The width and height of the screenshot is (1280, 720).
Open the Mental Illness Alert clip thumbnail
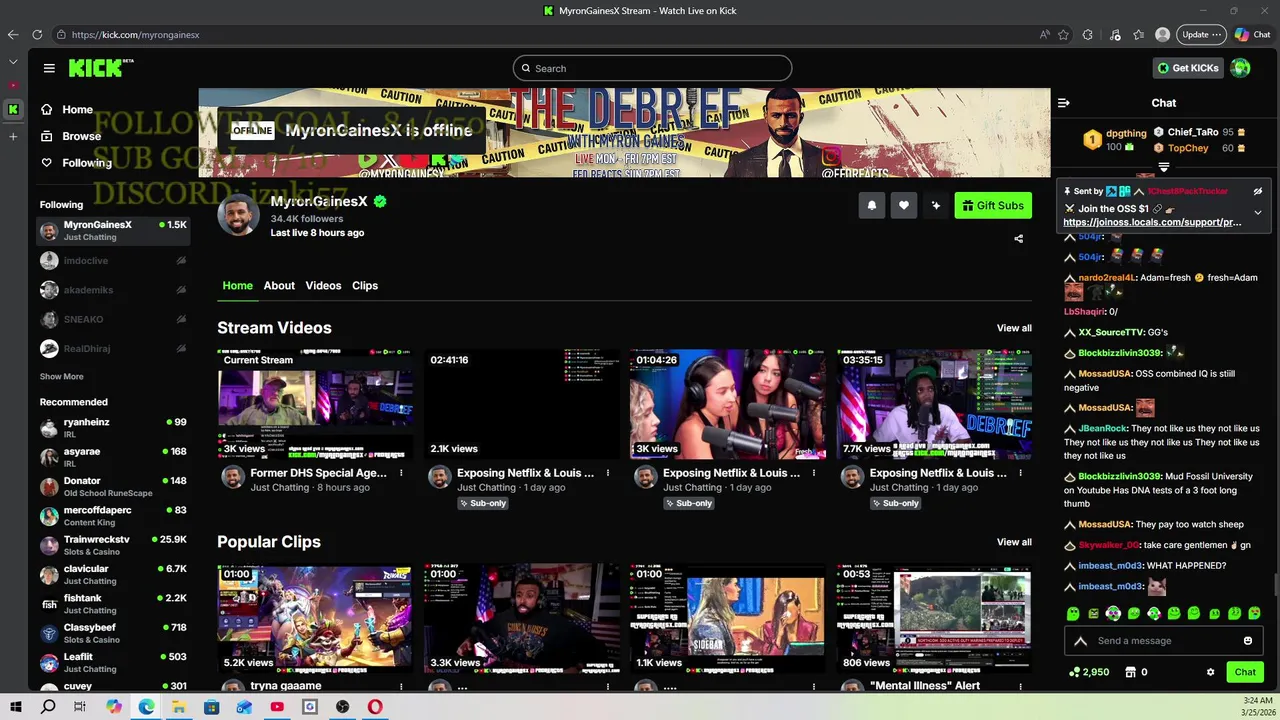(934, 619)
